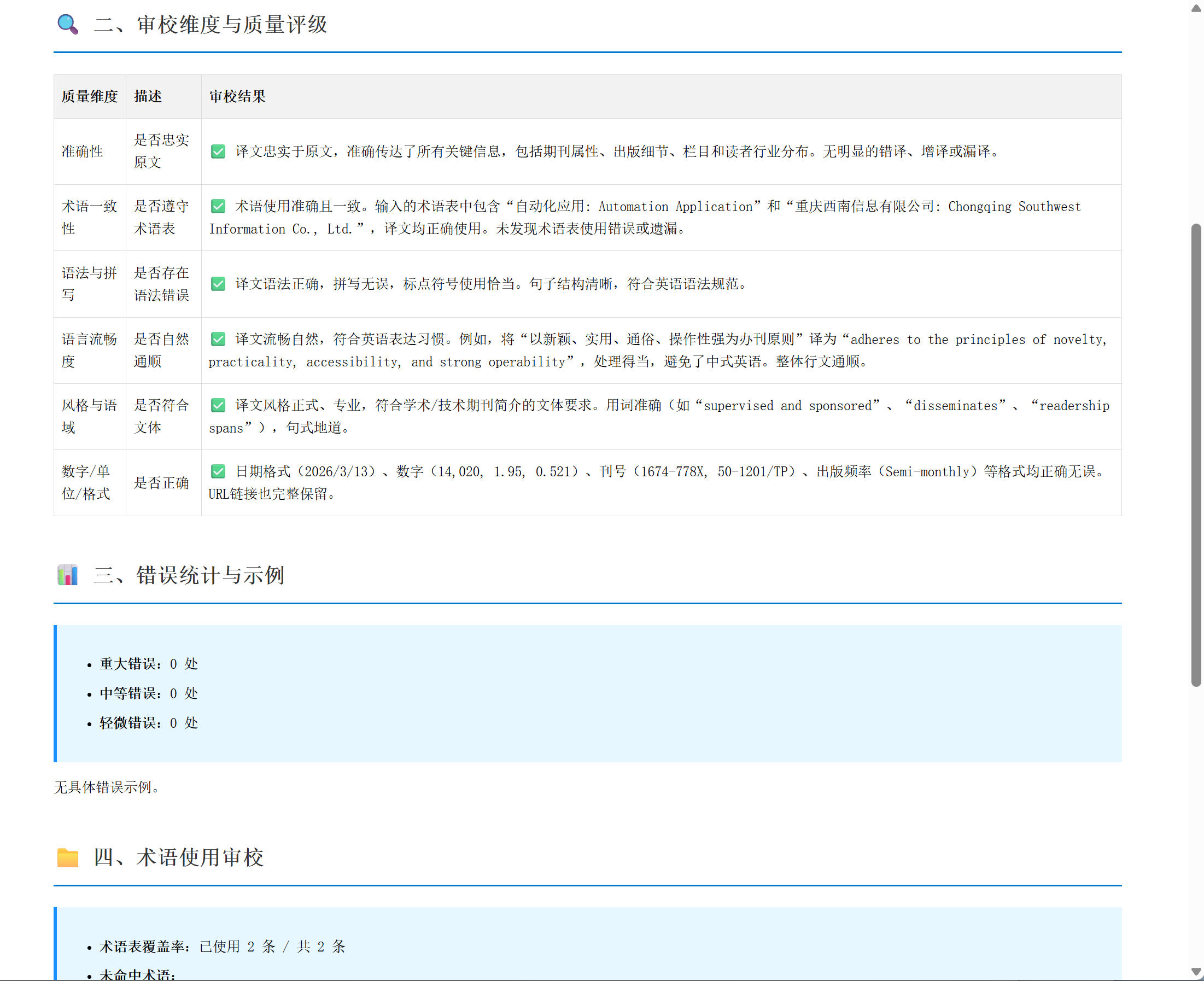Click the 是否存在语法错误 description cell
This screenshot has width=1204, height=981.
tap(164, 284)
